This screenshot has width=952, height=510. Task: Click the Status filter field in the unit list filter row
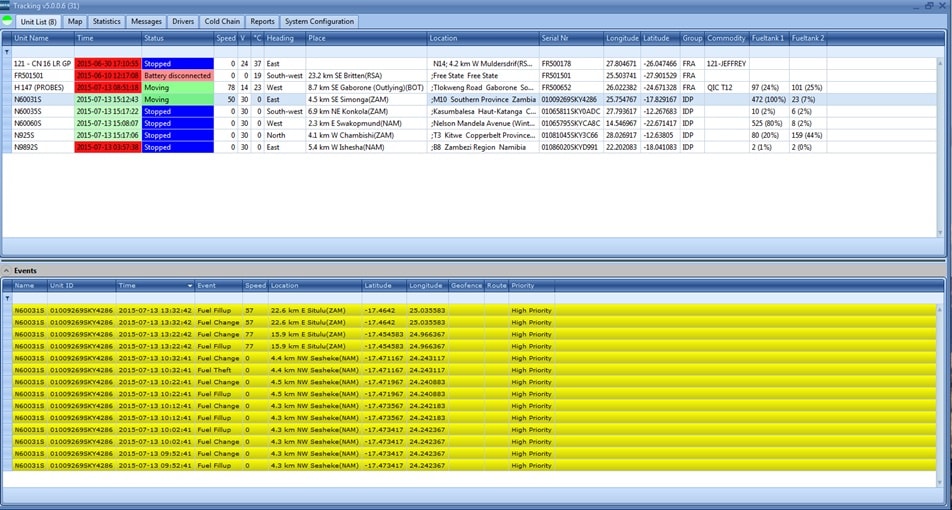(178, 52)
